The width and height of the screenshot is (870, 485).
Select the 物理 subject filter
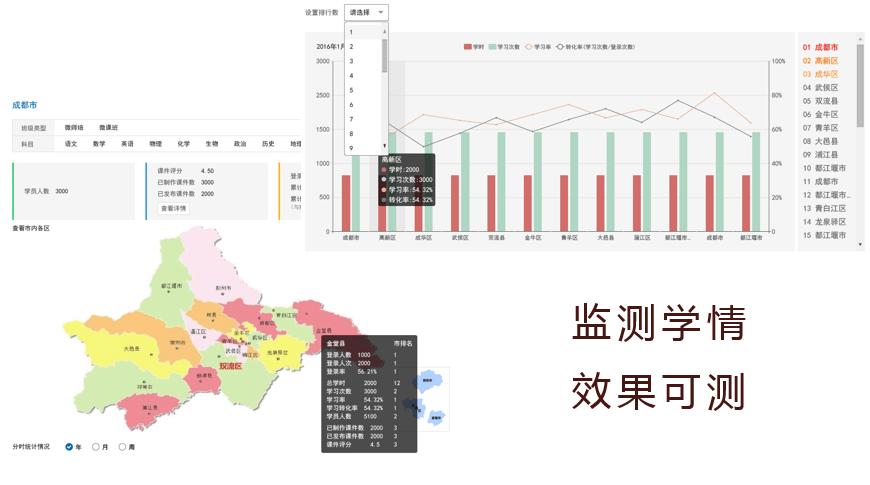[x=155, y=144]
